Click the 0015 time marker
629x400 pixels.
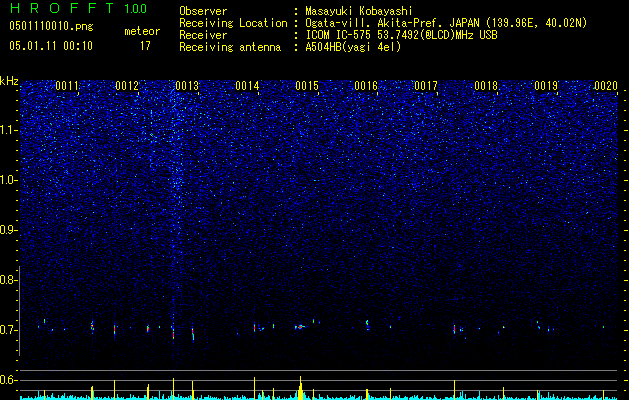[307, 86]
